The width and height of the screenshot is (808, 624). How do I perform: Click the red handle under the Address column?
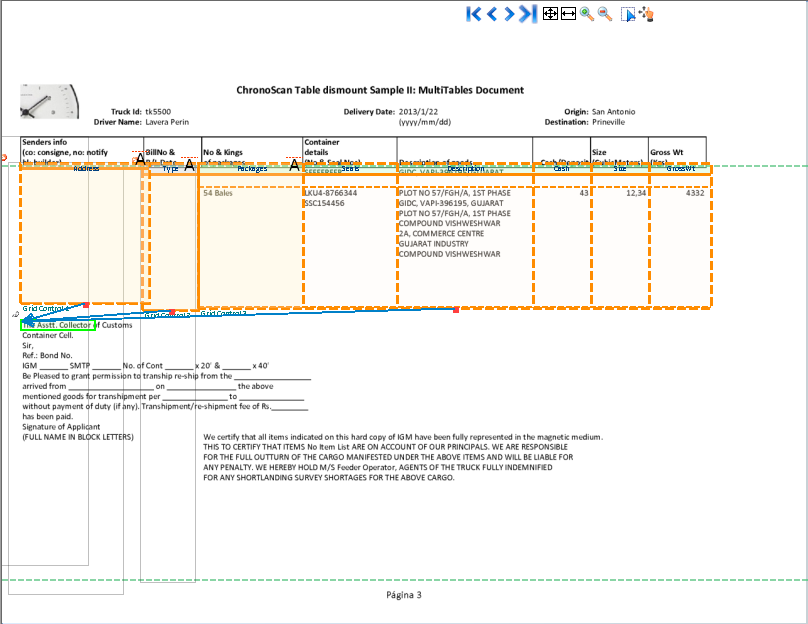(x=86, y=305)
